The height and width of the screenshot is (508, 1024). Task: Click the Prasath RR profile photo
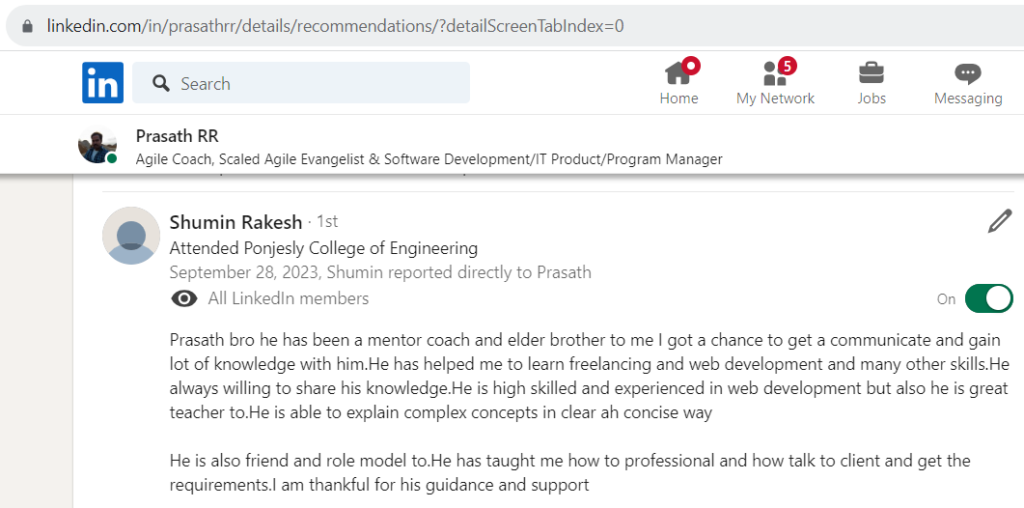tap(97, 145)
